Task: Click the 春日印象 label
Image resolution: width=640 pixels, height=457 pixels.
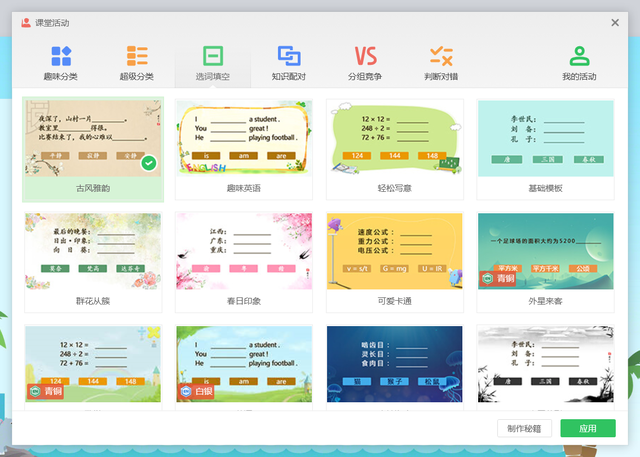Action: [244, 301]
